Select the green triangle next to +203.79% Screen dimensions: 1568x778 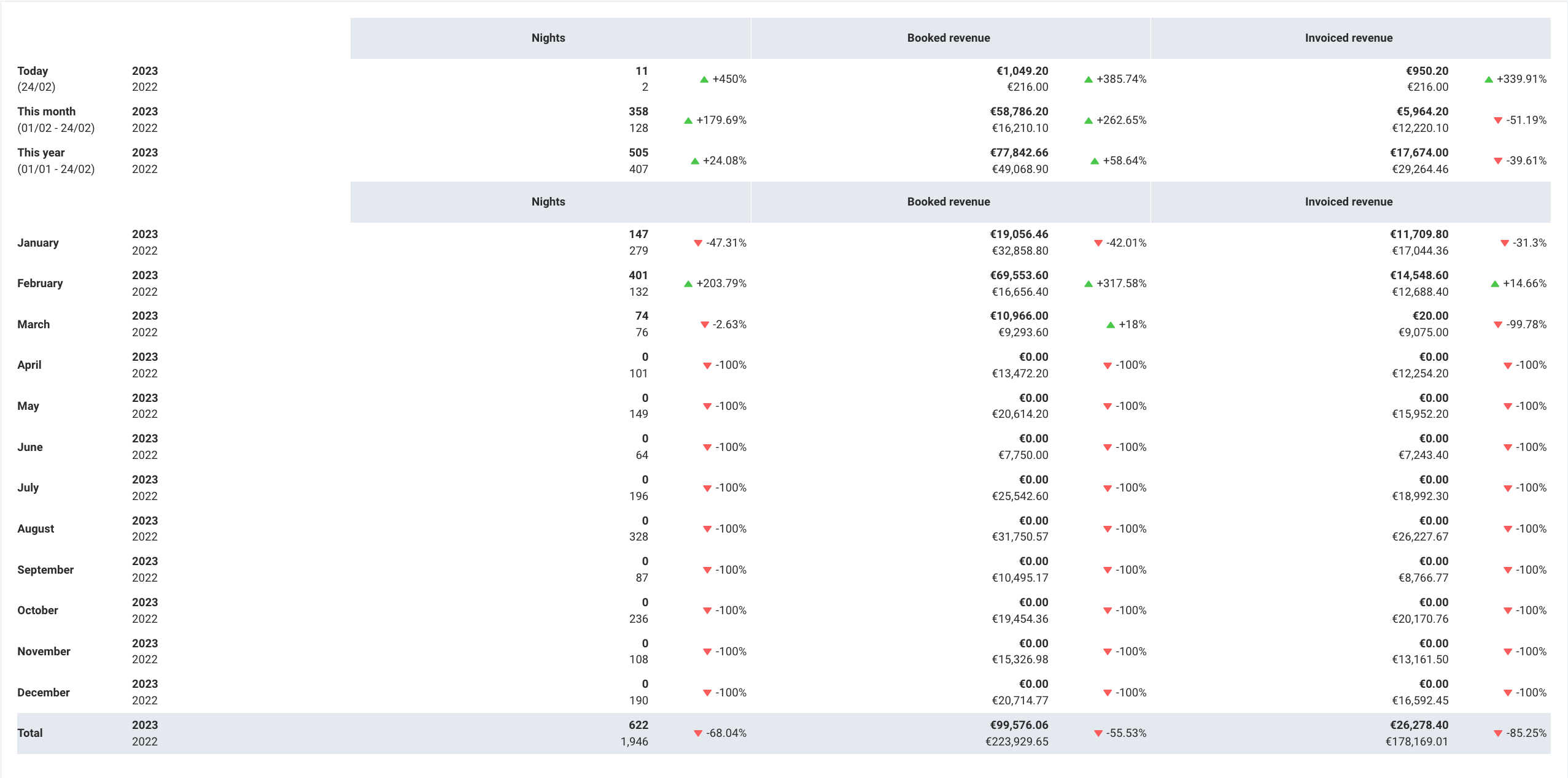pyautogui.click(x=688, y=283)
